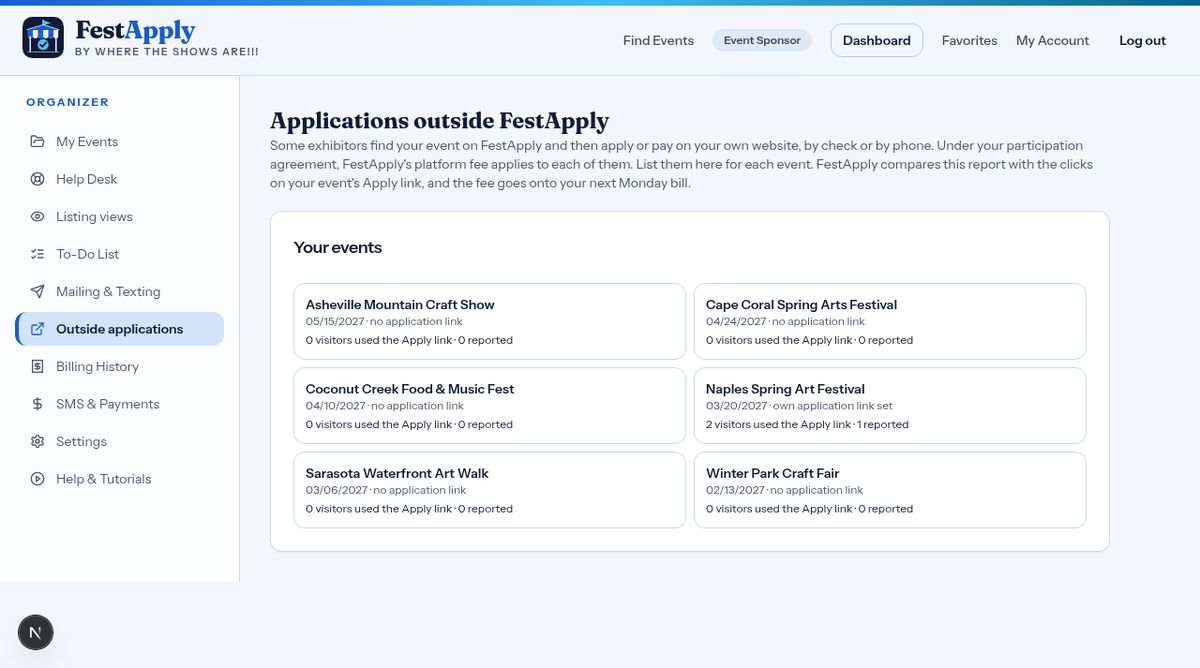
Task: Click the date line '04/24/2027 · no application link'
Action: (785, 322)
